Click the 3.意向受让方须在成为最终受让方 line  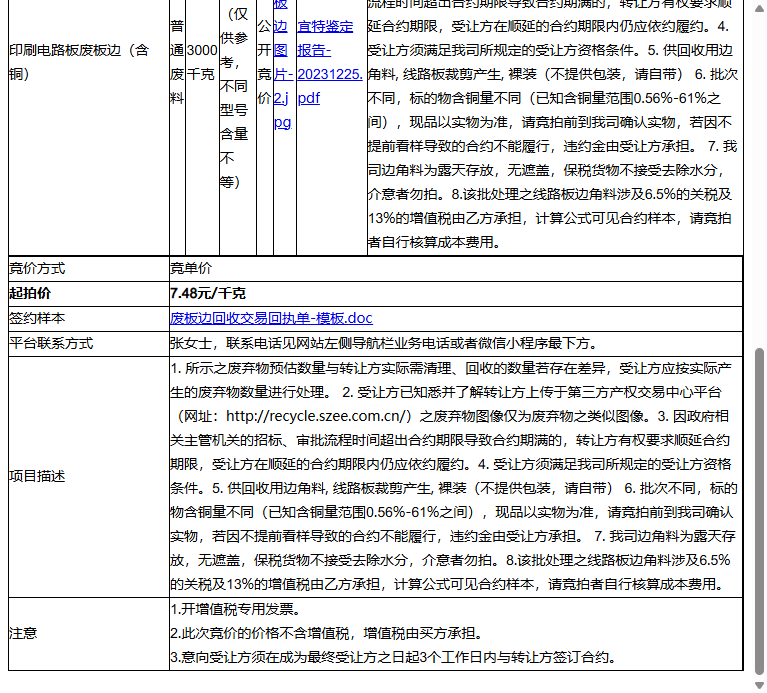point(393,657)
